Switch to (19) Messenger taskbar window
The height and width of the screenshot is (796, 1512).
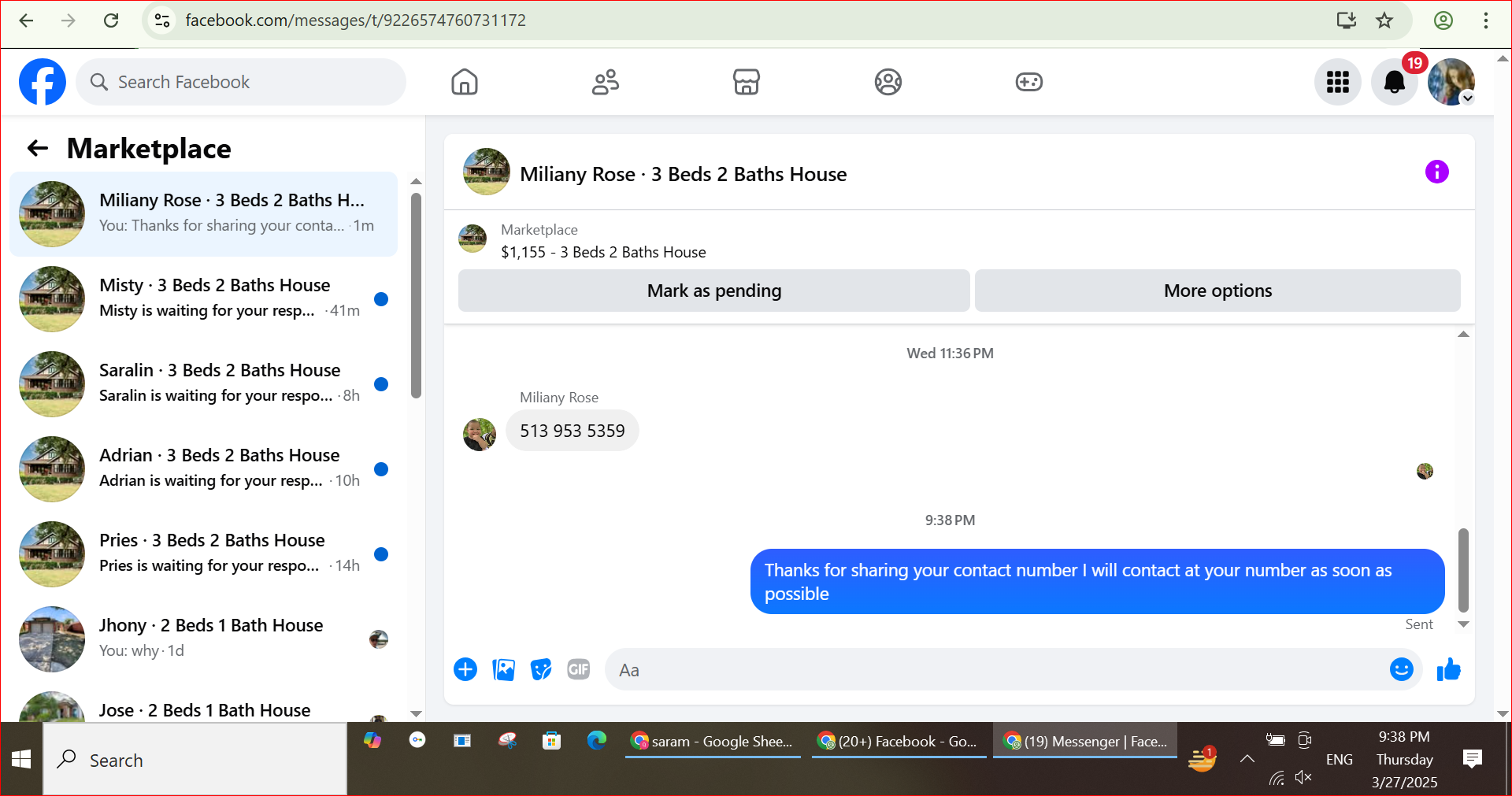tap(1085, 741)
